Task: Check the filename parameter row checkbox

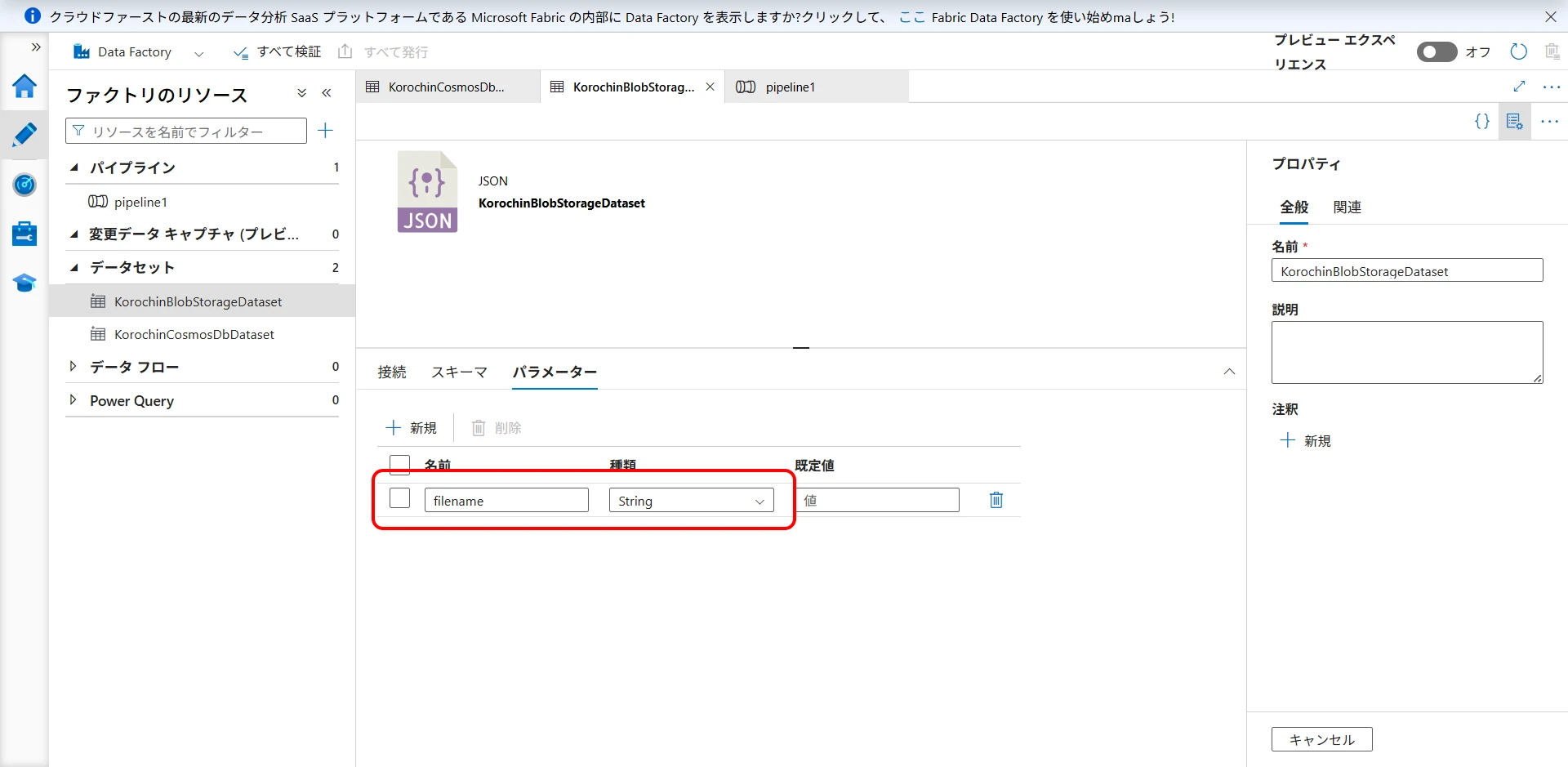Action: 399,498
